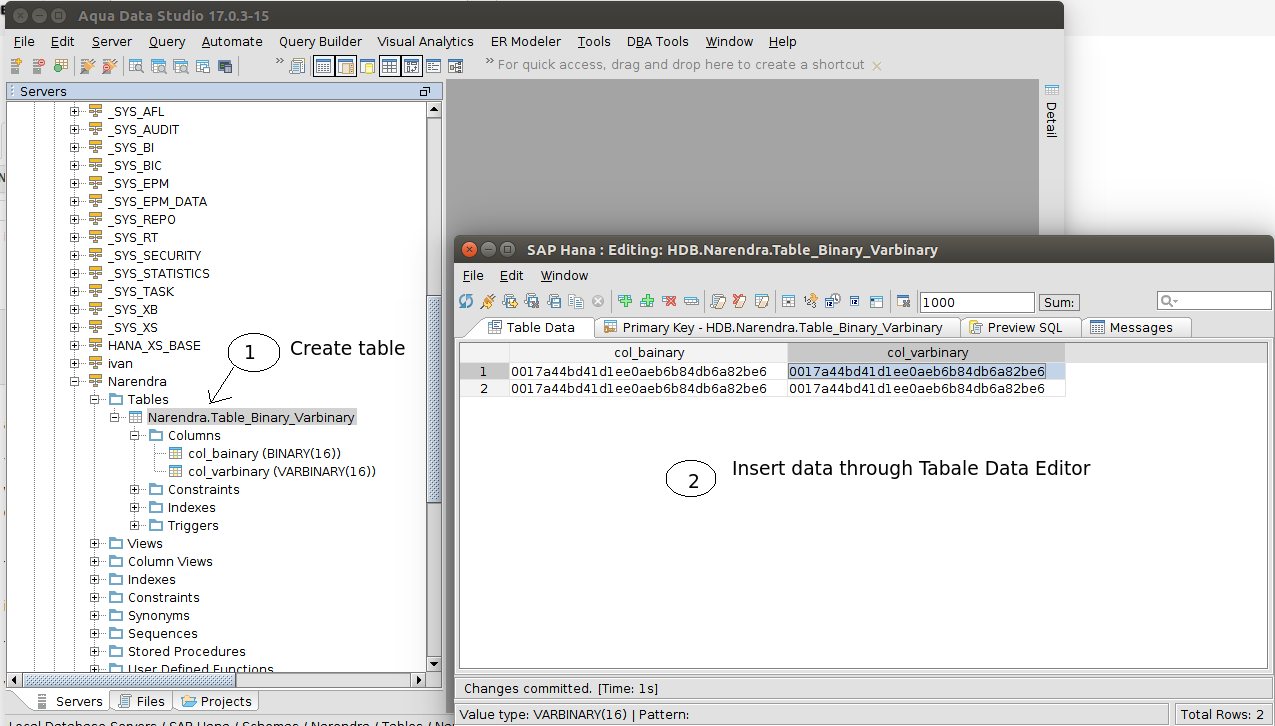1275x726 pixels.
Task: Toggle the first outlined window layout icon
Action: [x=323, y=66]
